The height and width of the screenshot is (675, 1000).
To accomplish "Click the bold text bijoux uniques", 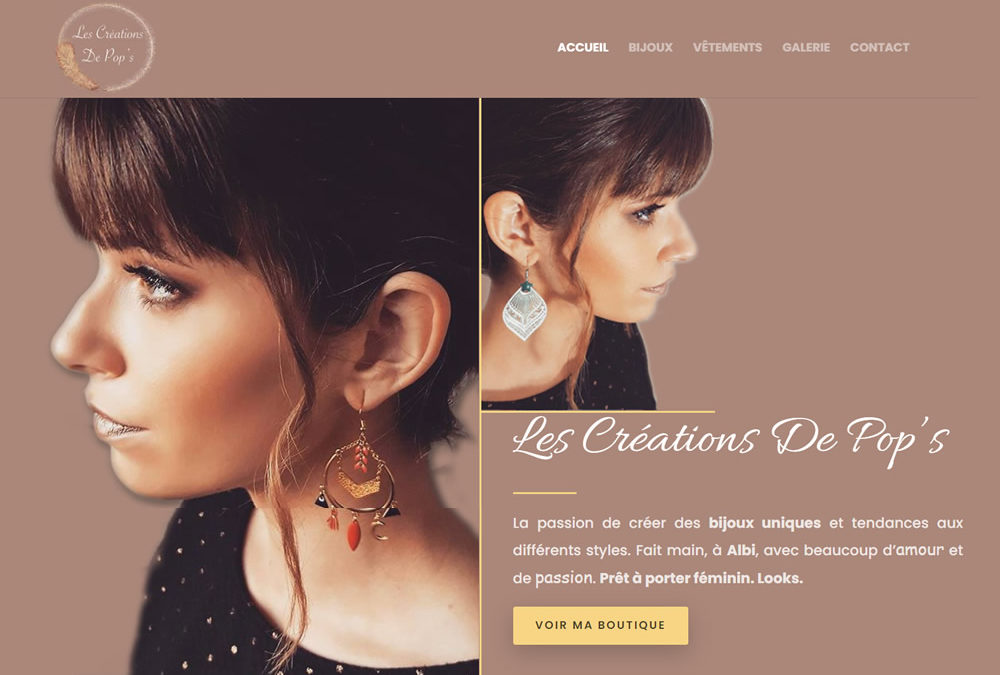I will [x=765, y=523].
